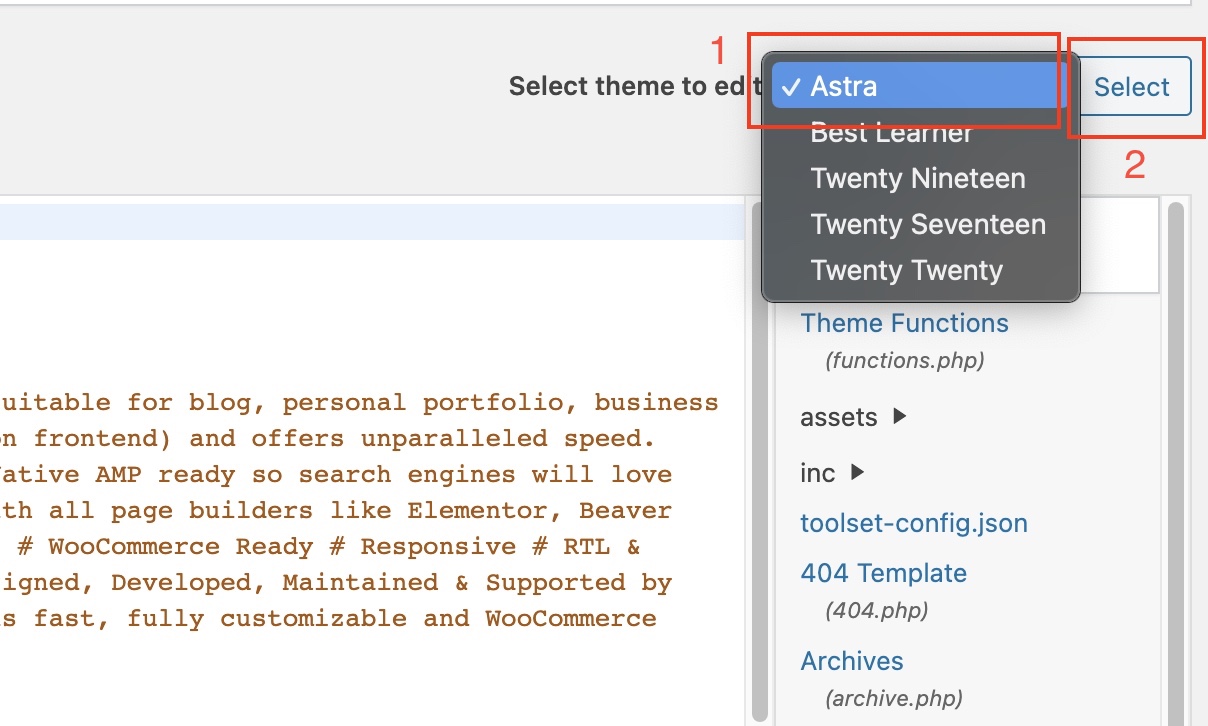The width and height of the screenshot is (1208, 726).
Task: Click 'Select theme to edit' label
Action: 635,86
